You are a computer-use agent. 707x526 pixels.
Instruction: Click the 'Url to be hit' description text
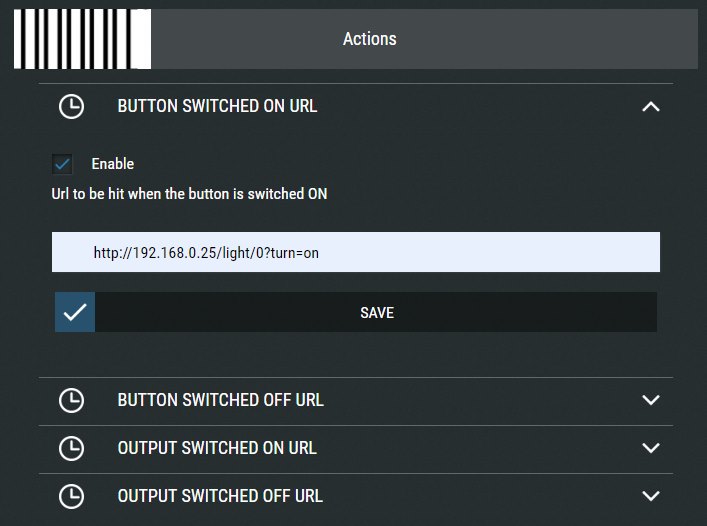coord(189,194)
